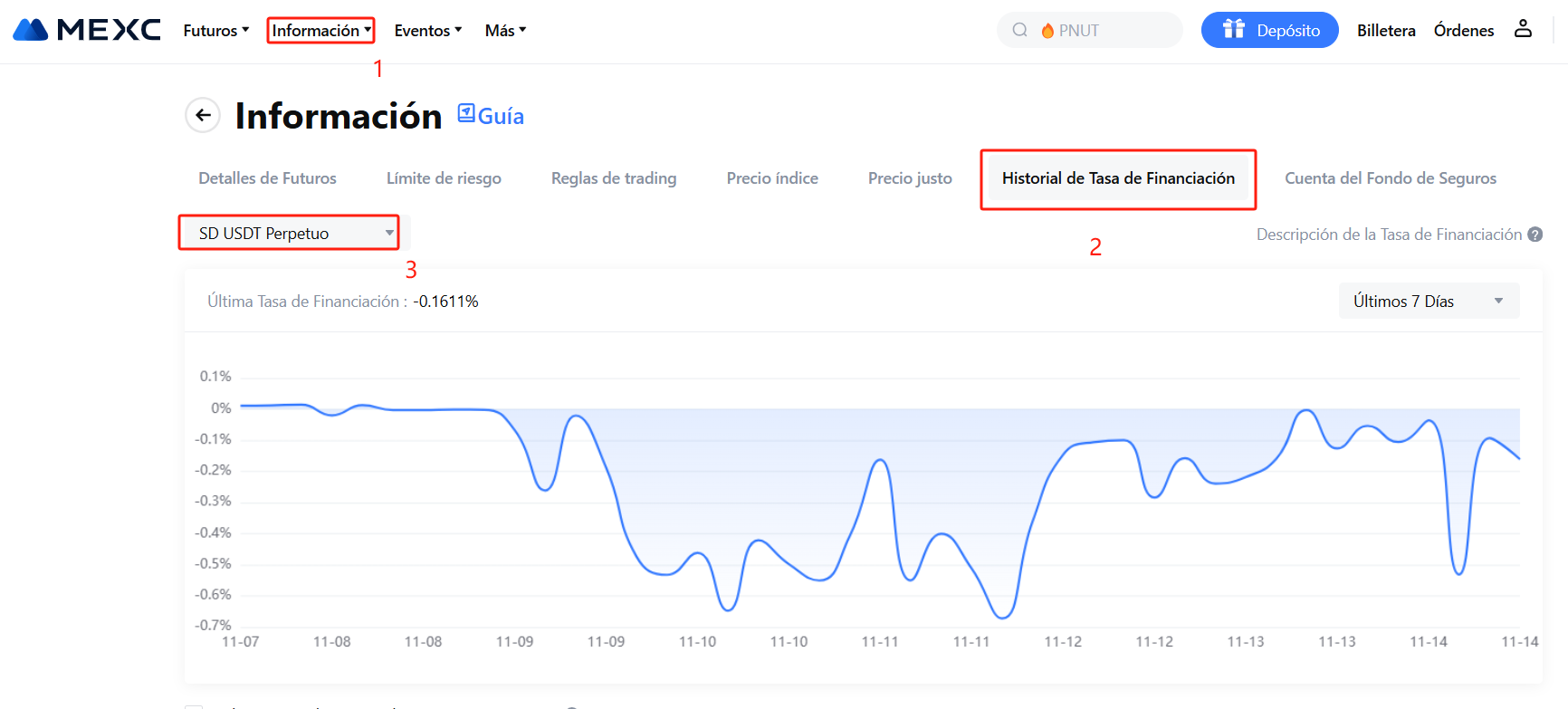Viewport: 1568px width, 709px height.
Task: Open the user profile icon
Action: pos(1523,29)
